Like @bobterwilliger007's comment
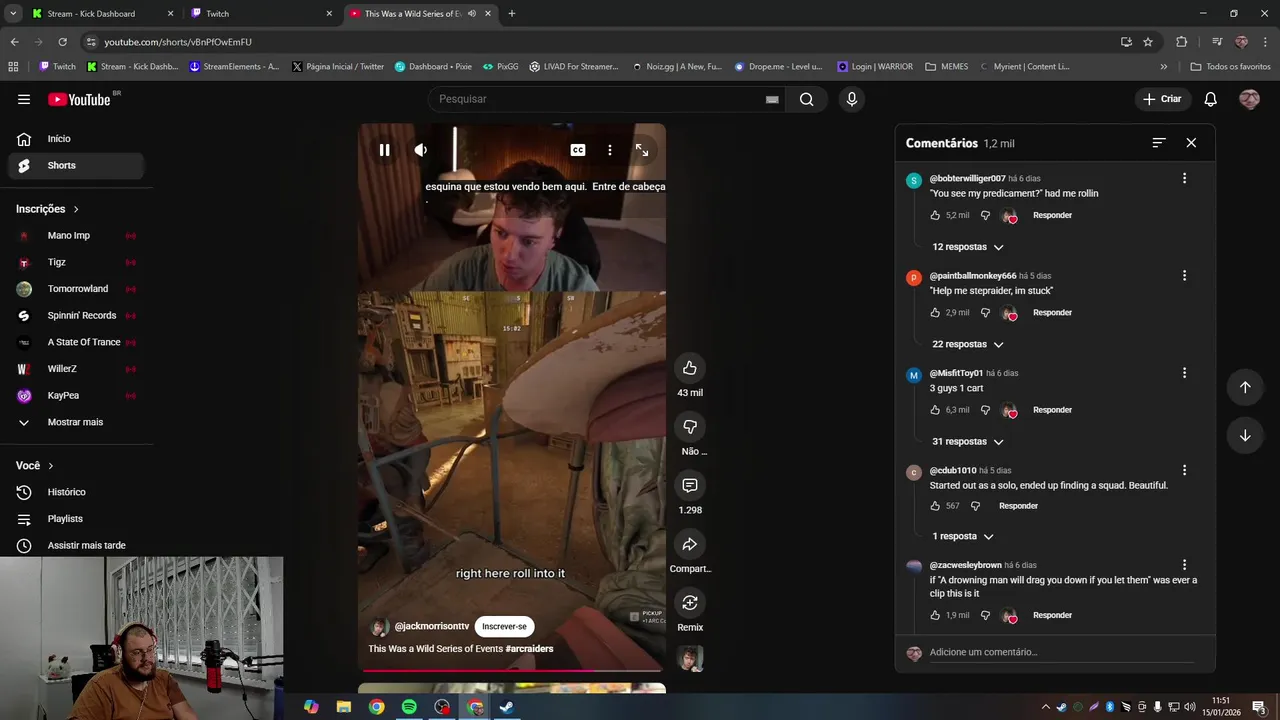Viewport: 1280px width, 720px height. pyautogui.click(x=935, y=215)
